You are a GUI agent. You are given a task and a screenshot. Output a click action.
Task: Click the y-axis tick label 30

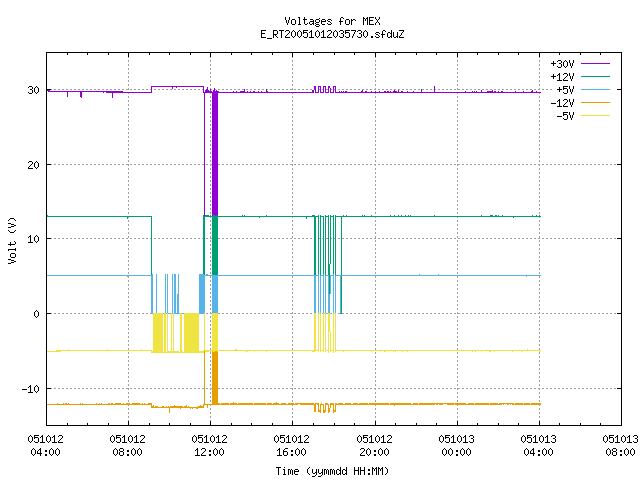33,90
